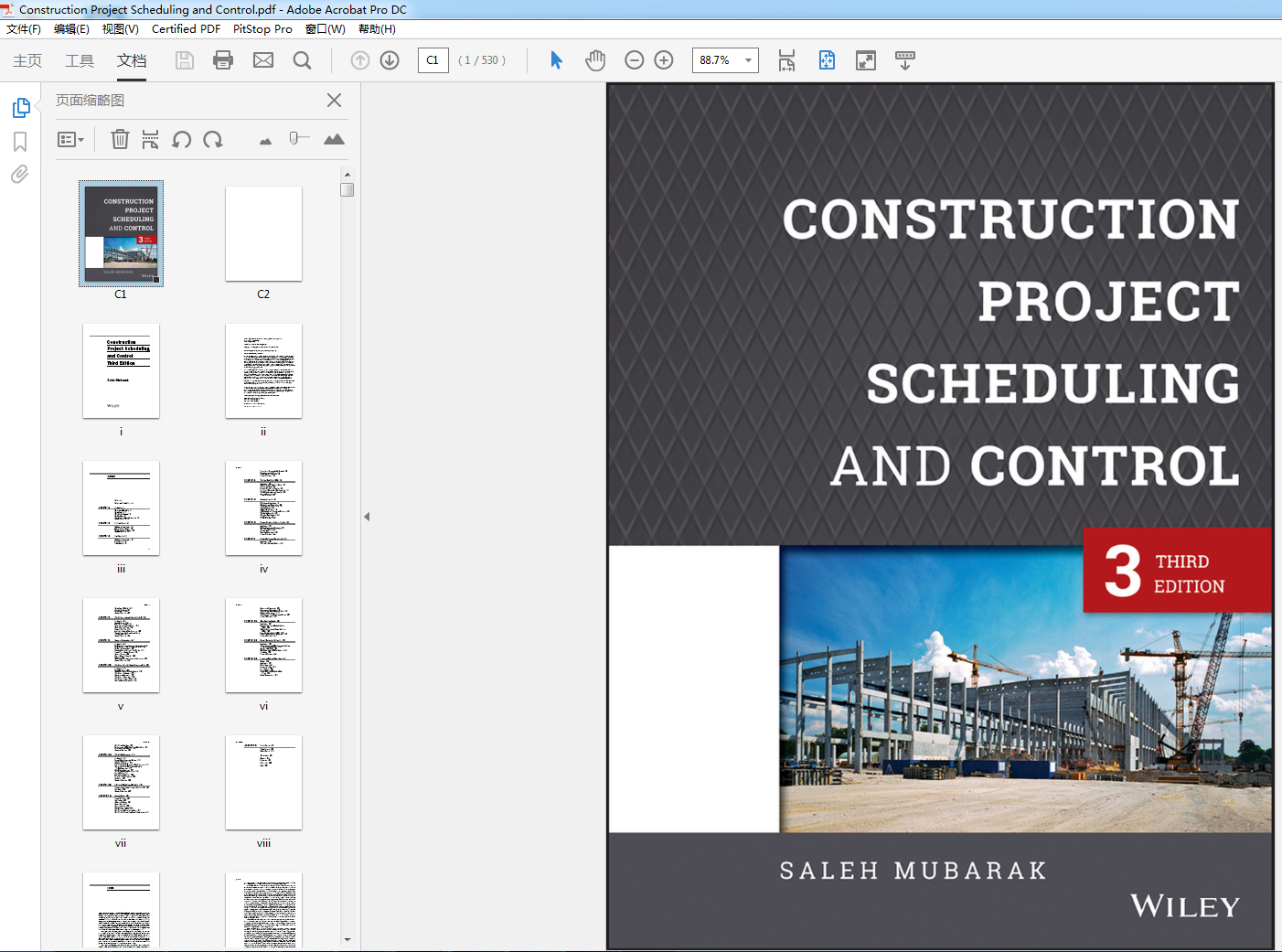
Task: Go to previous page arrow
Action: (x=360, y=60)
